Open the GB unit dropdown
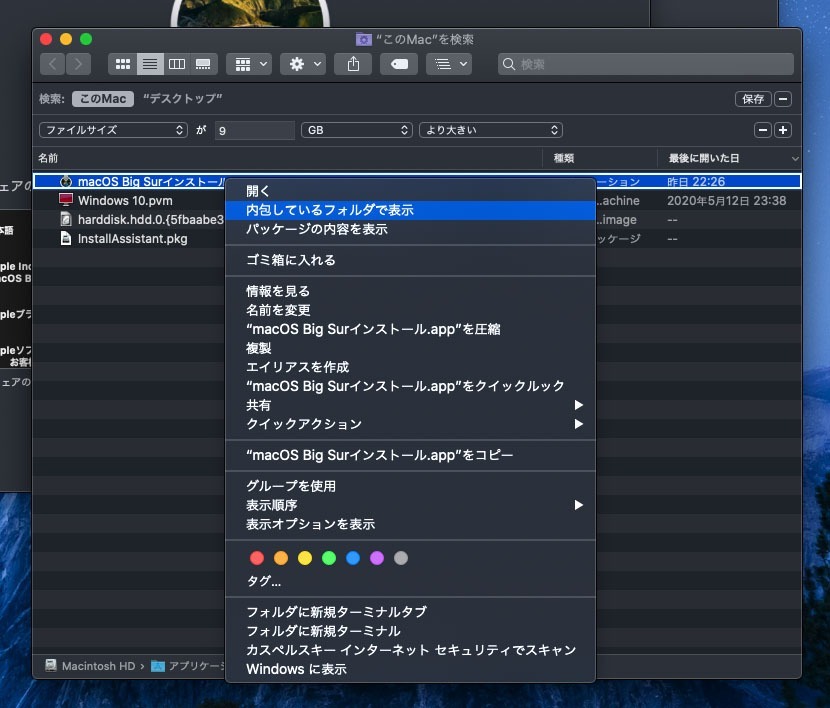 [357, 130]
